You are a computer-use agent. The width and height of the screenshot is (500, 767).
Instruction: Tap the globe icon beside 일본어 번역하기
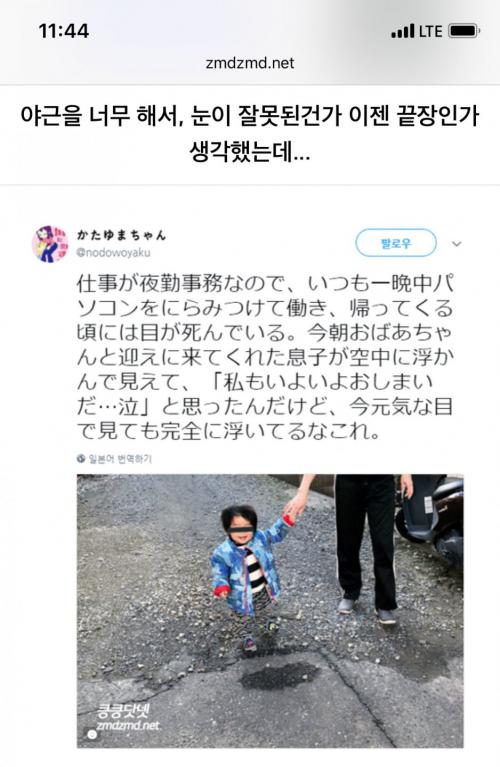pyautogui.click(x=81, y=458)
